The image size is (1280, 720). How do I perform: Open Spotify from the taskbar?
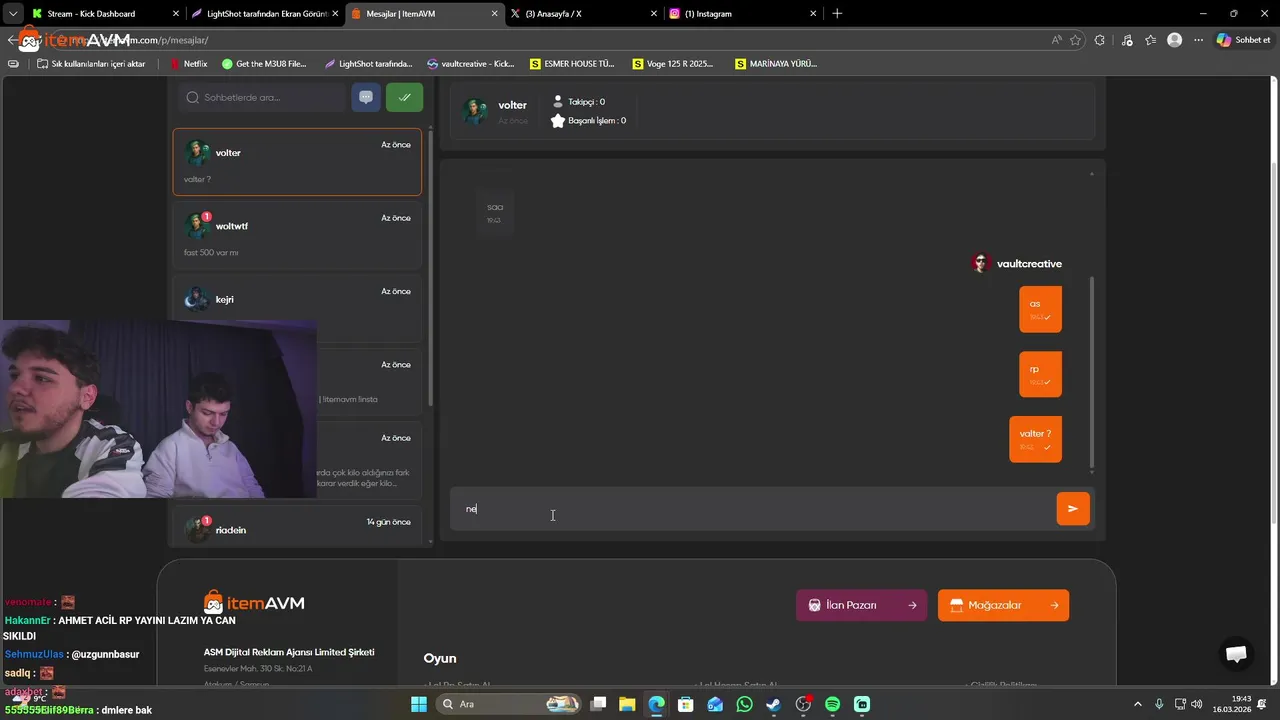(833, 704)
